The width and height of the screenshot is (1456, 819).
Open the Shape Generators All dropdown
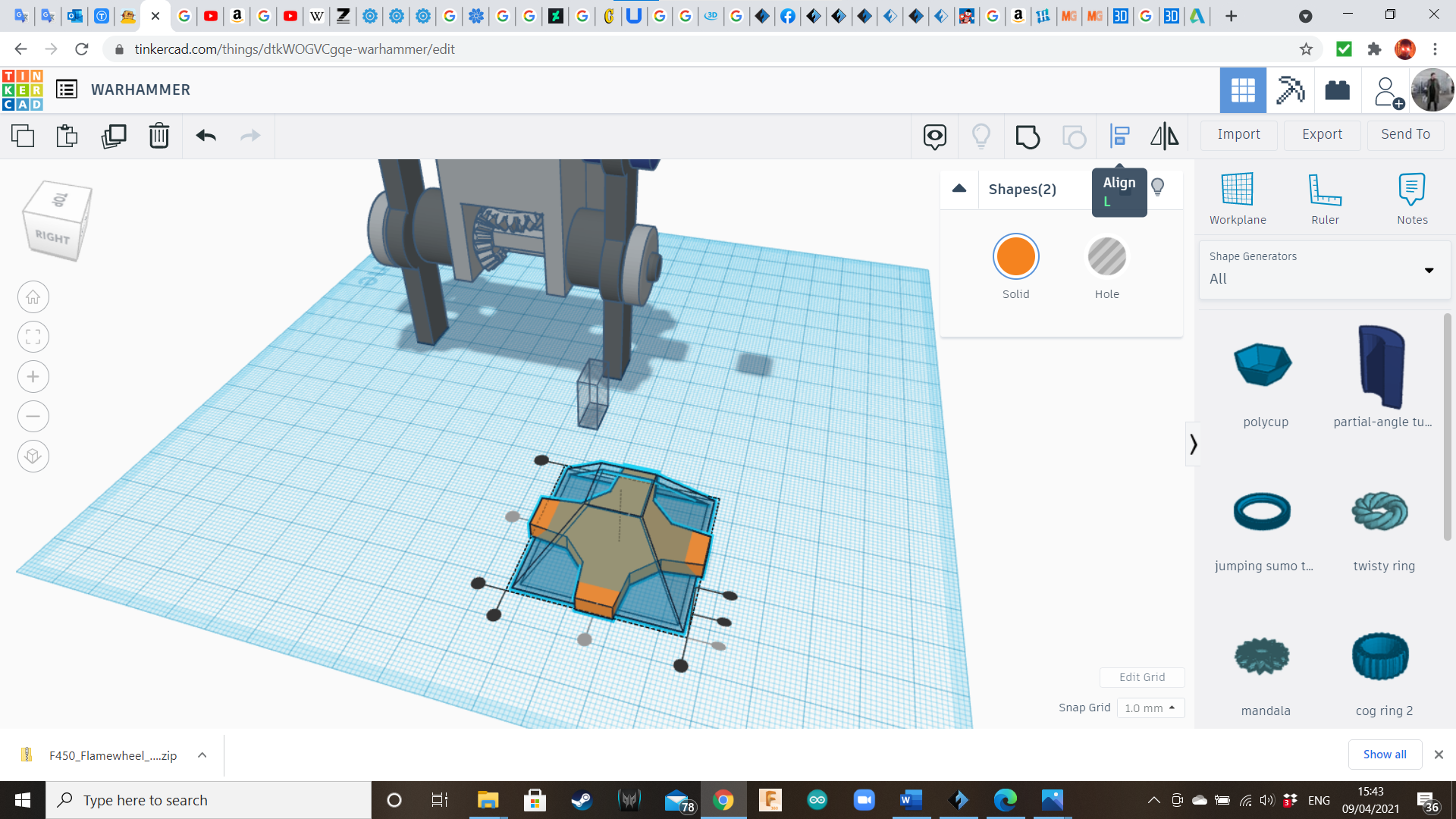[x=1324, y=270]
